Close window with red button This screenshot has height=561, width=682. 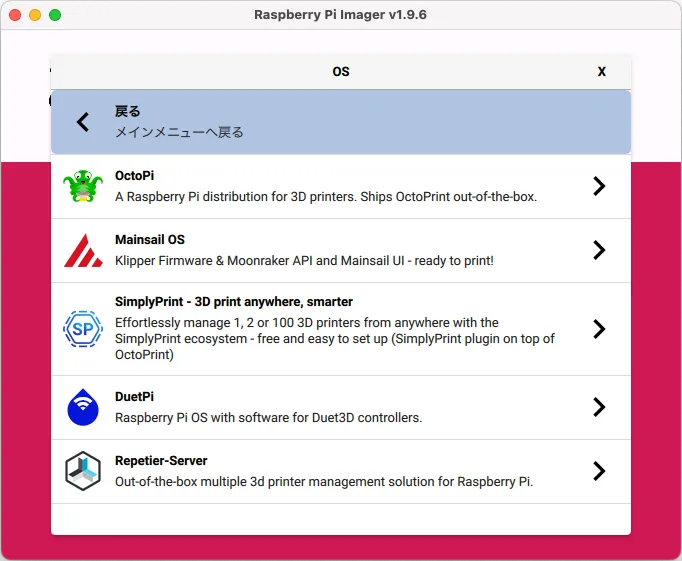pyautogui.click(x=15, y=15)
